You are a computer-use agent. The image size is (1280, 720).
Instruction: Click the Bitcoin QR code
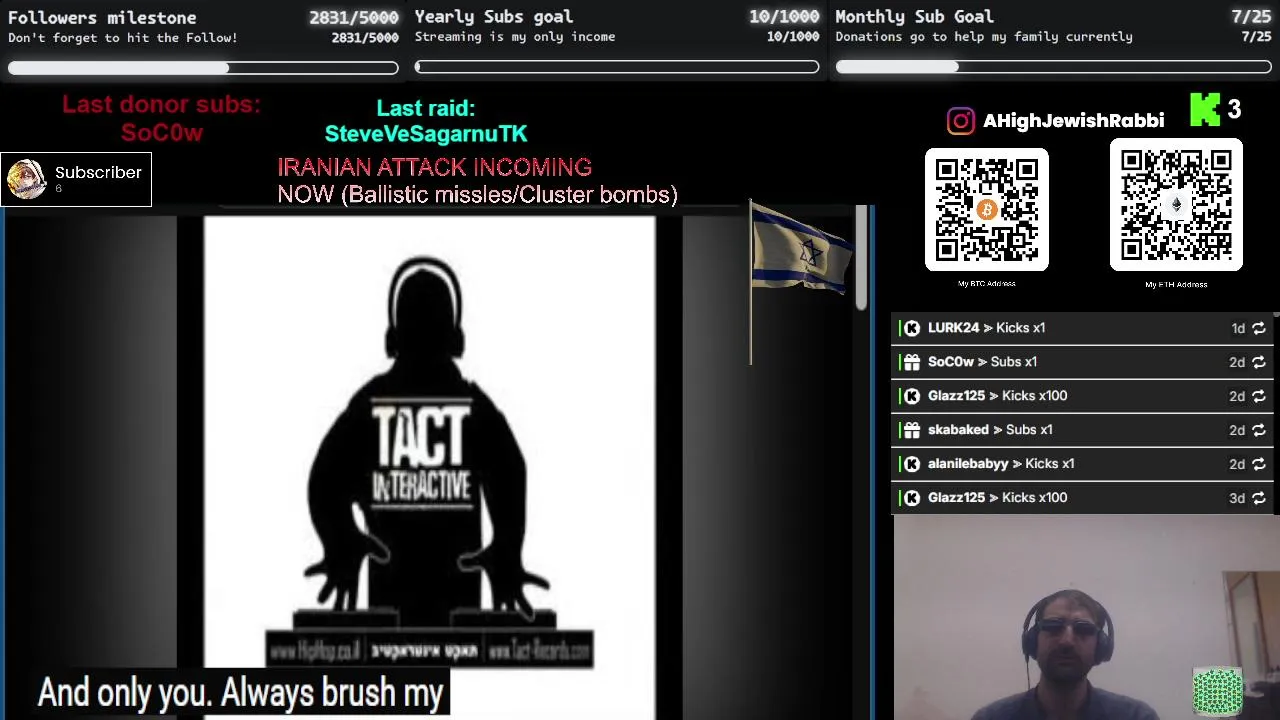click(987, 210)
